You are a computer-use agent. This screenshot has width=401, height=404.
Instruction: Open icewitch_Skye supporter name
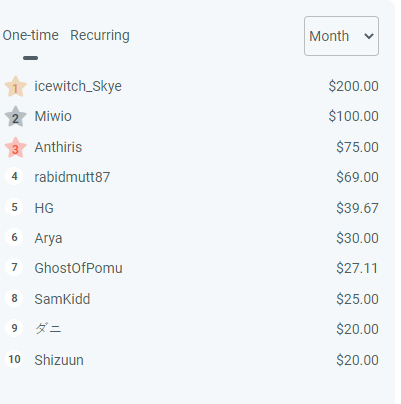[x=78, y=86]
